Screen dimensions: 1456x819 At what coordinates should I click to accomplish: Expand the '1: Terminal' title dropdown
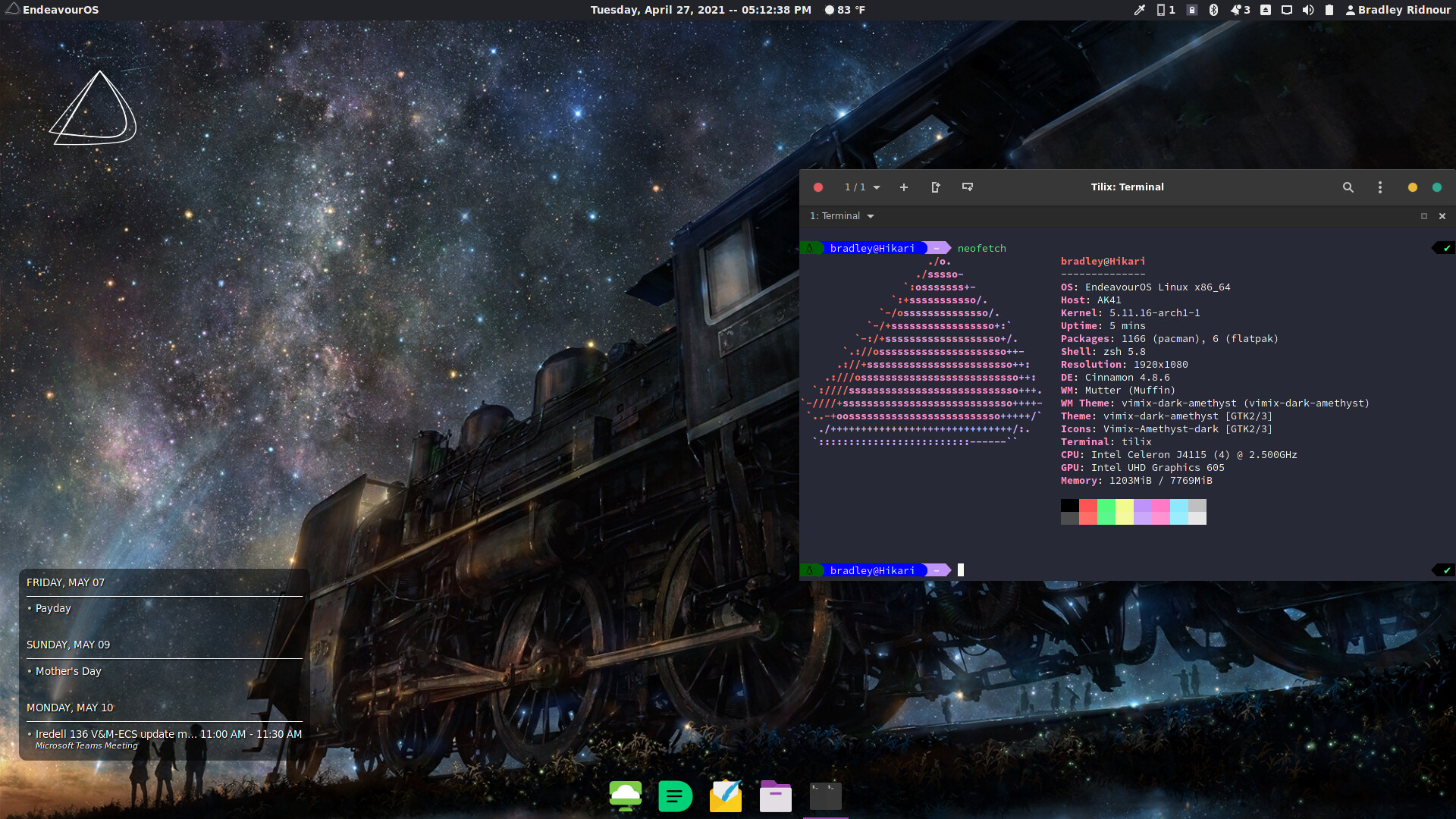coord(842,216)
